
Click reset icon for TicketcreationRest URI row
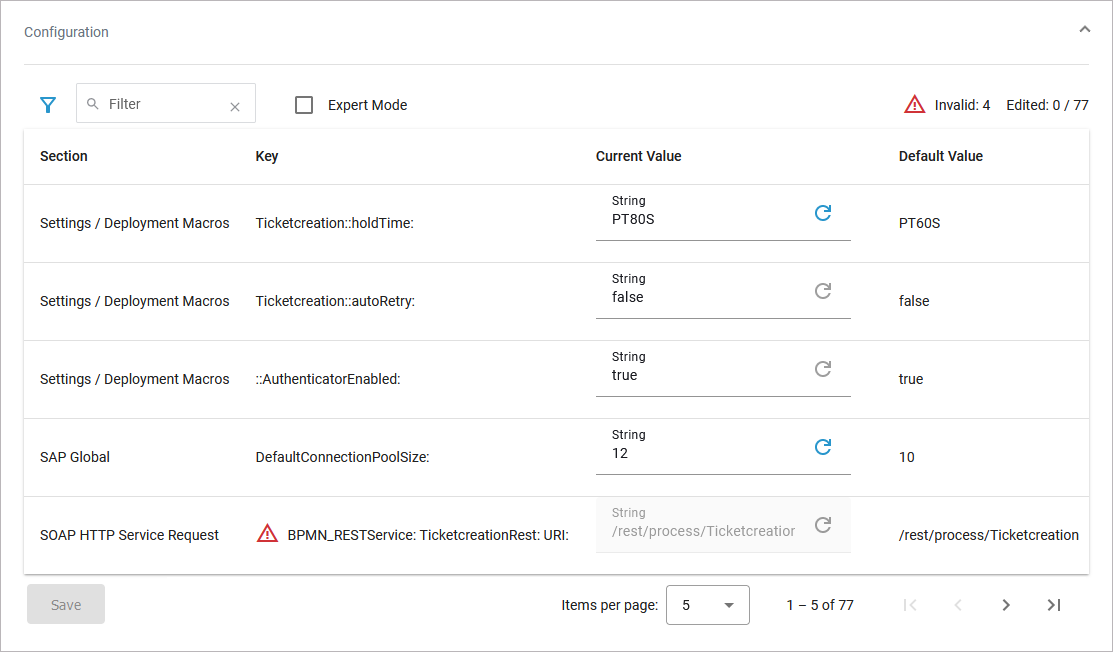823,525
